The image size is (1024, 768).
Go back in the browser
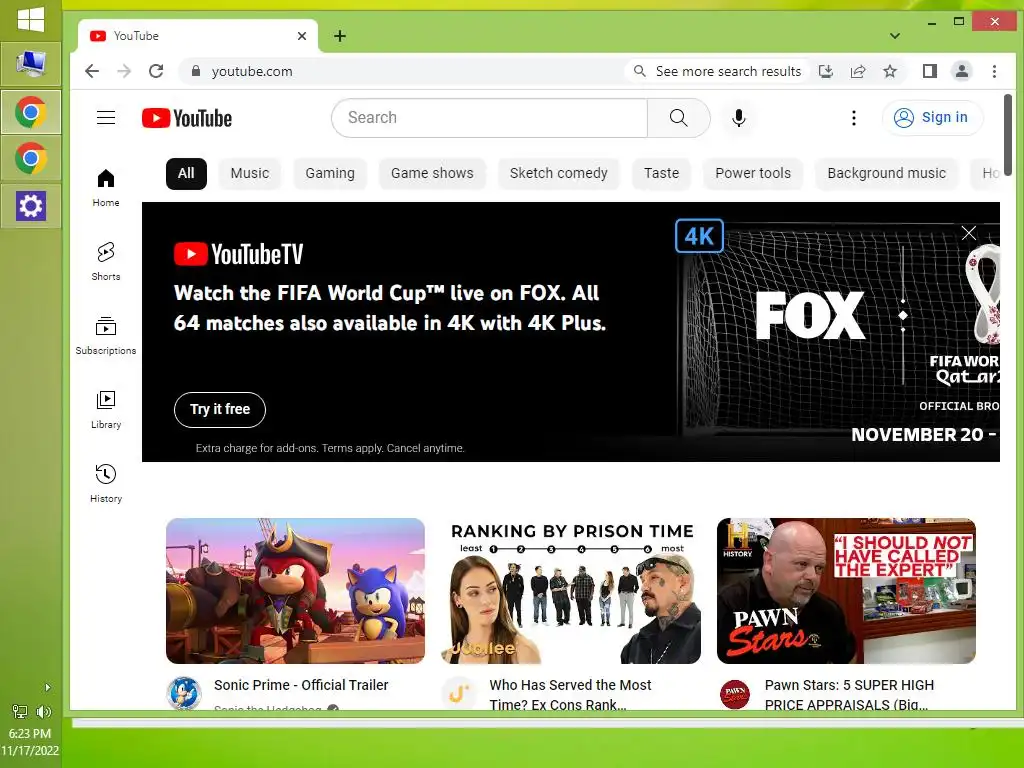click(x=92, y=71)
